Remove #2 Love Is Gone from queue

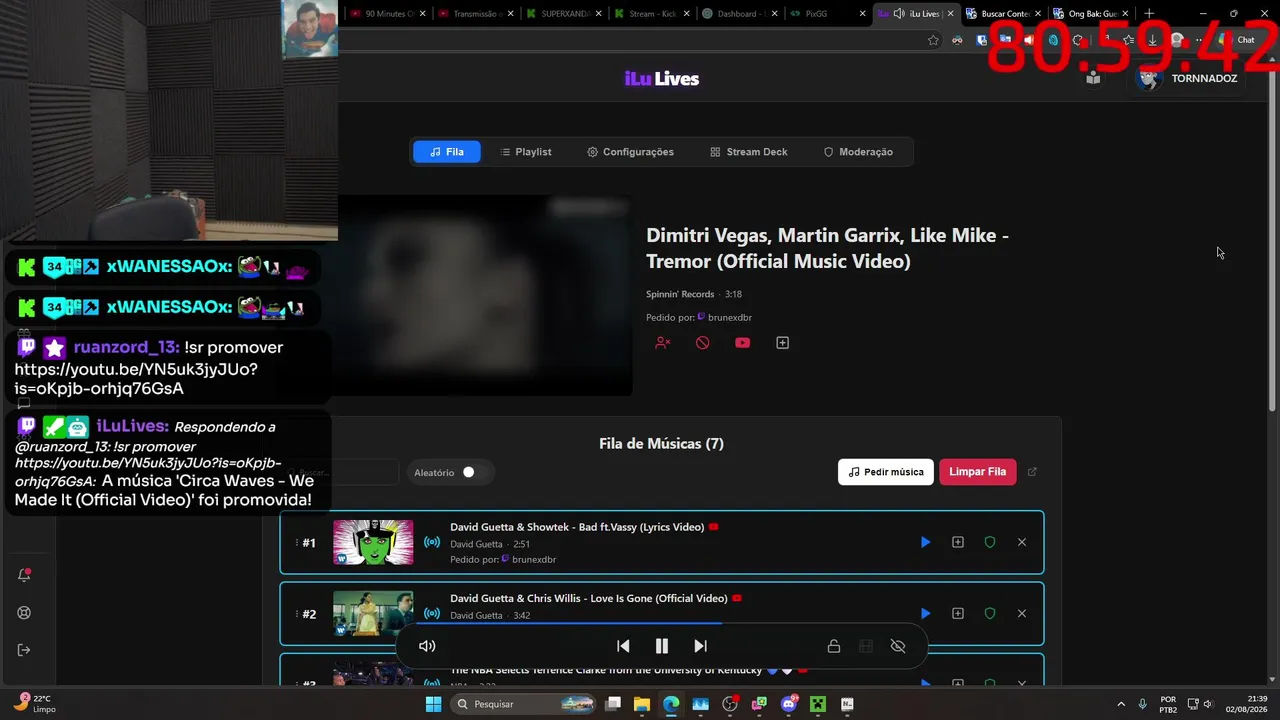(x=1022, y=613)
